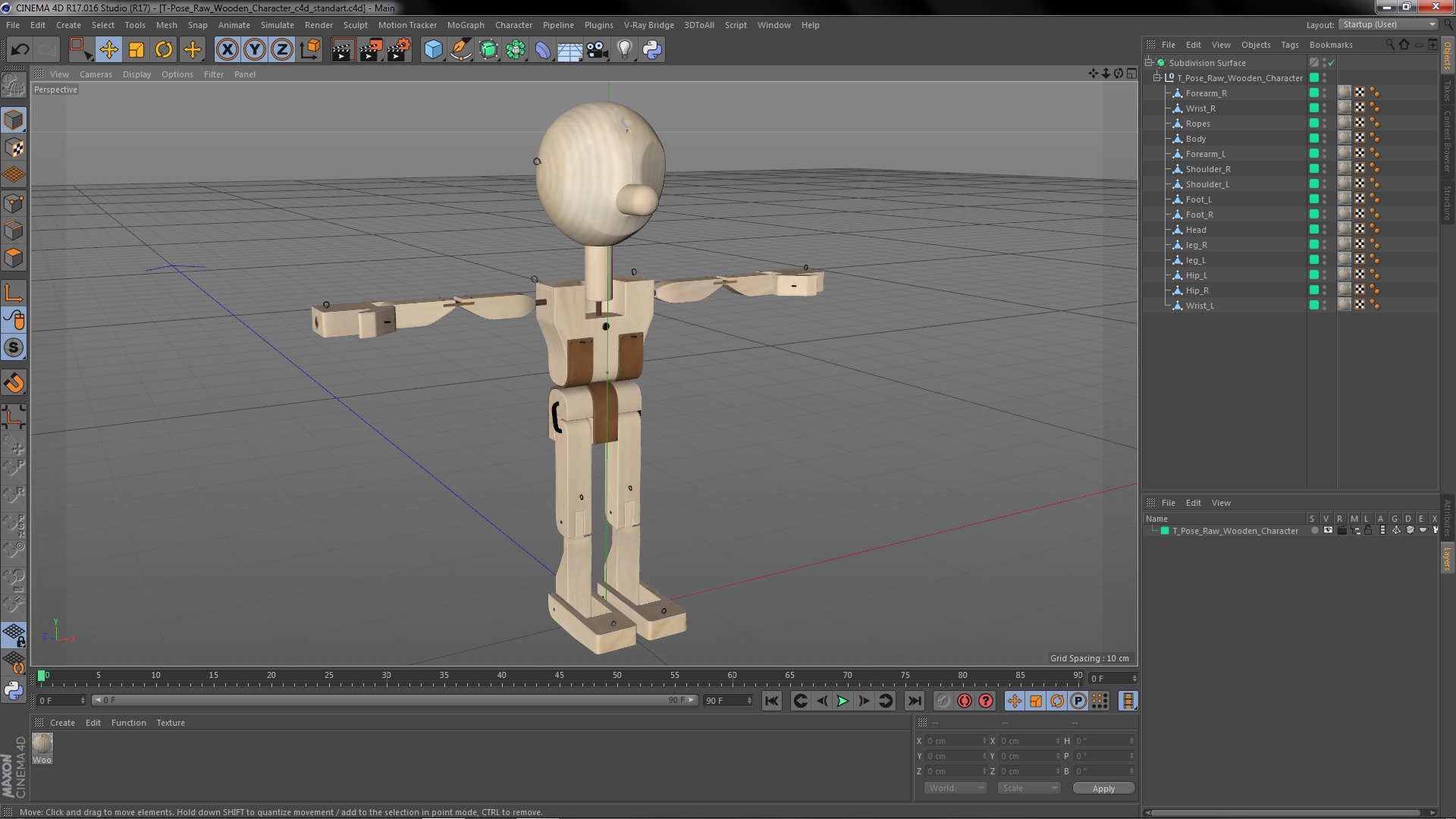Screen dimensions: 1456x819
Task: Toggle visibility dots for Ropes object
Action: 1325,124
